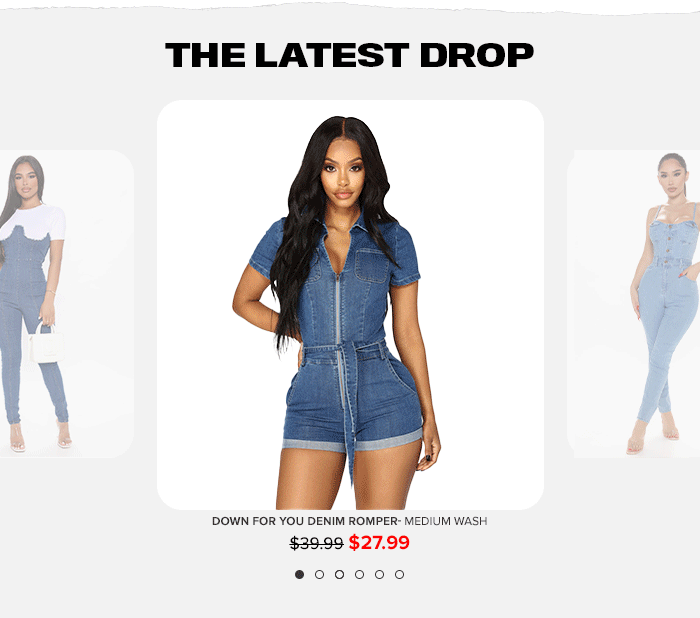Switch to the fifth carousel dot

379,574
